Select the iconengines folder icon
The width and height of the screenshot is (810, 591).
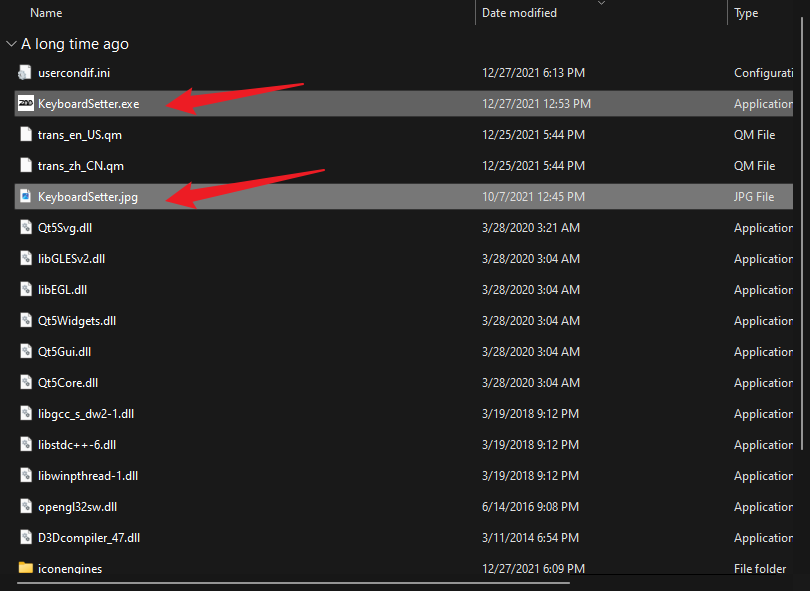pos(25,568)
